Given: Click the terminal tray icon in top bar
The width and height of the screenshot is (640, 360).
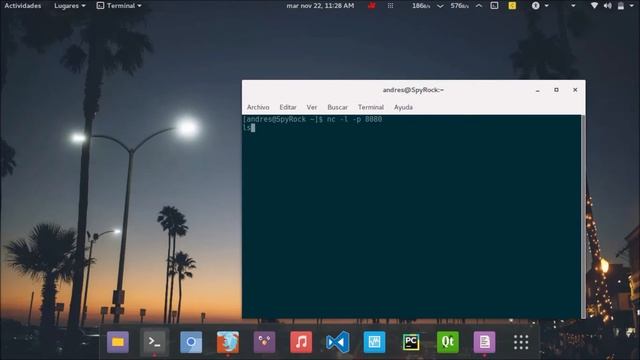Looking at the screenshot, I should point(494,6).
